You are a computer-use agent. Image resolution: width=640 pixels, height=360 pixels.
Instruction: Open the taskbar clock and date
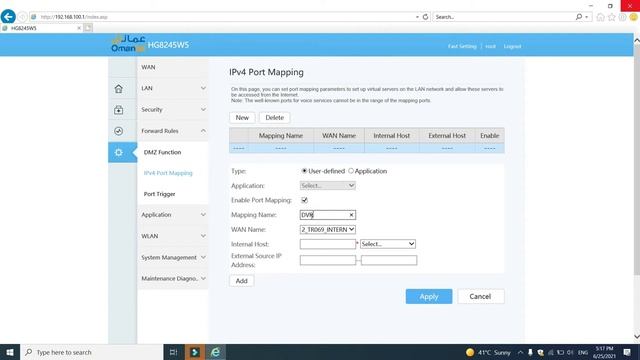tap(604, 352)
